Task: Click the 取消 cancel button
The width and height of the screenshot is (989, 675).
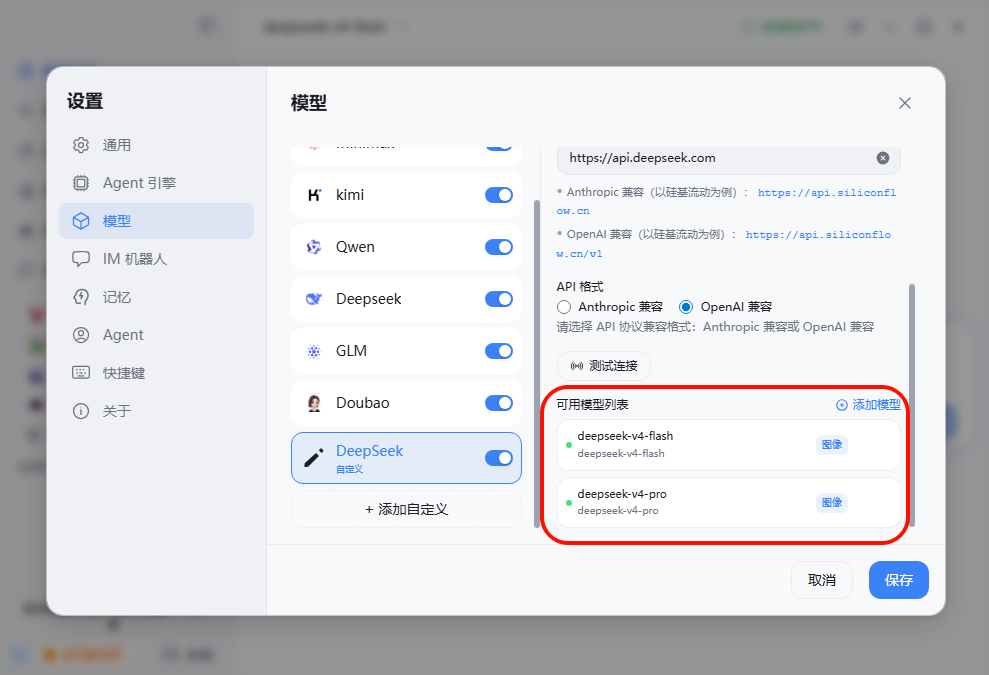Action: [822, 580]
